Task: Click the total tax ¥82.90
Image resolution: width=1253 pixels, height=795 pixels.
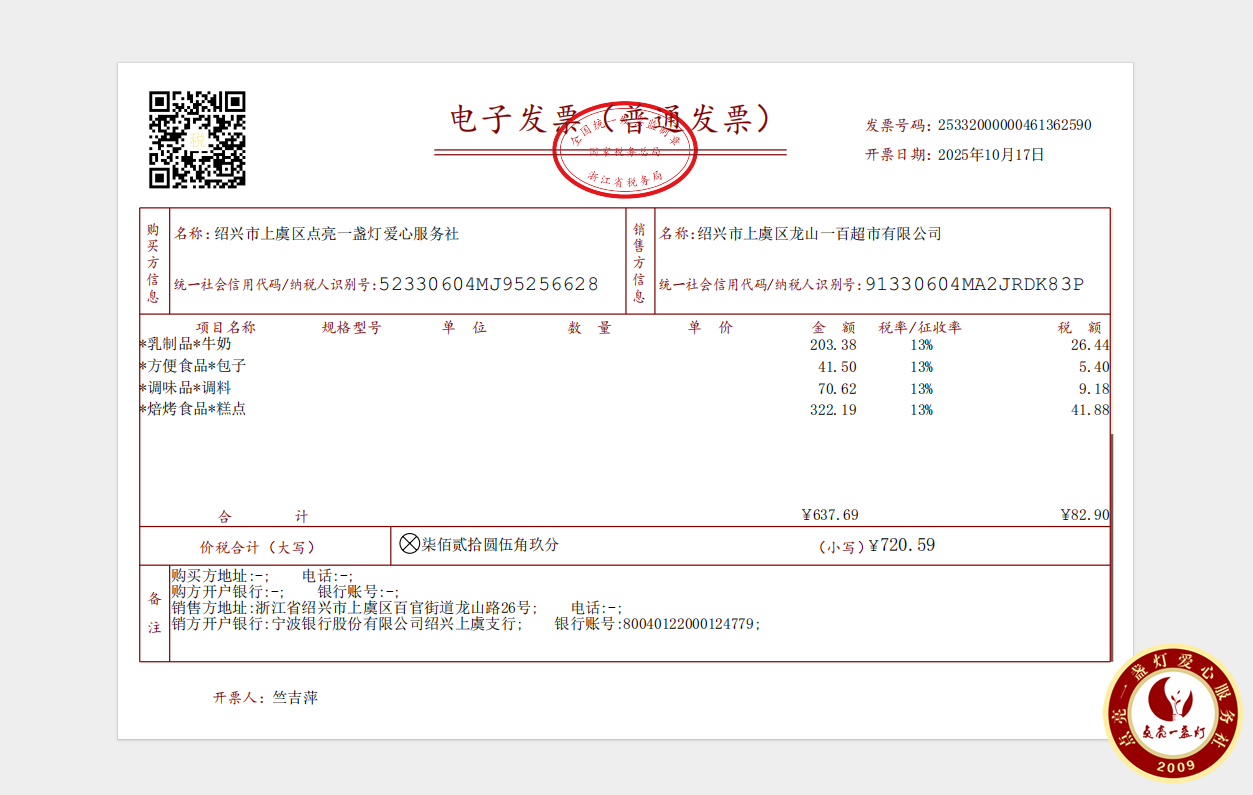Action: pos(1085,515)
